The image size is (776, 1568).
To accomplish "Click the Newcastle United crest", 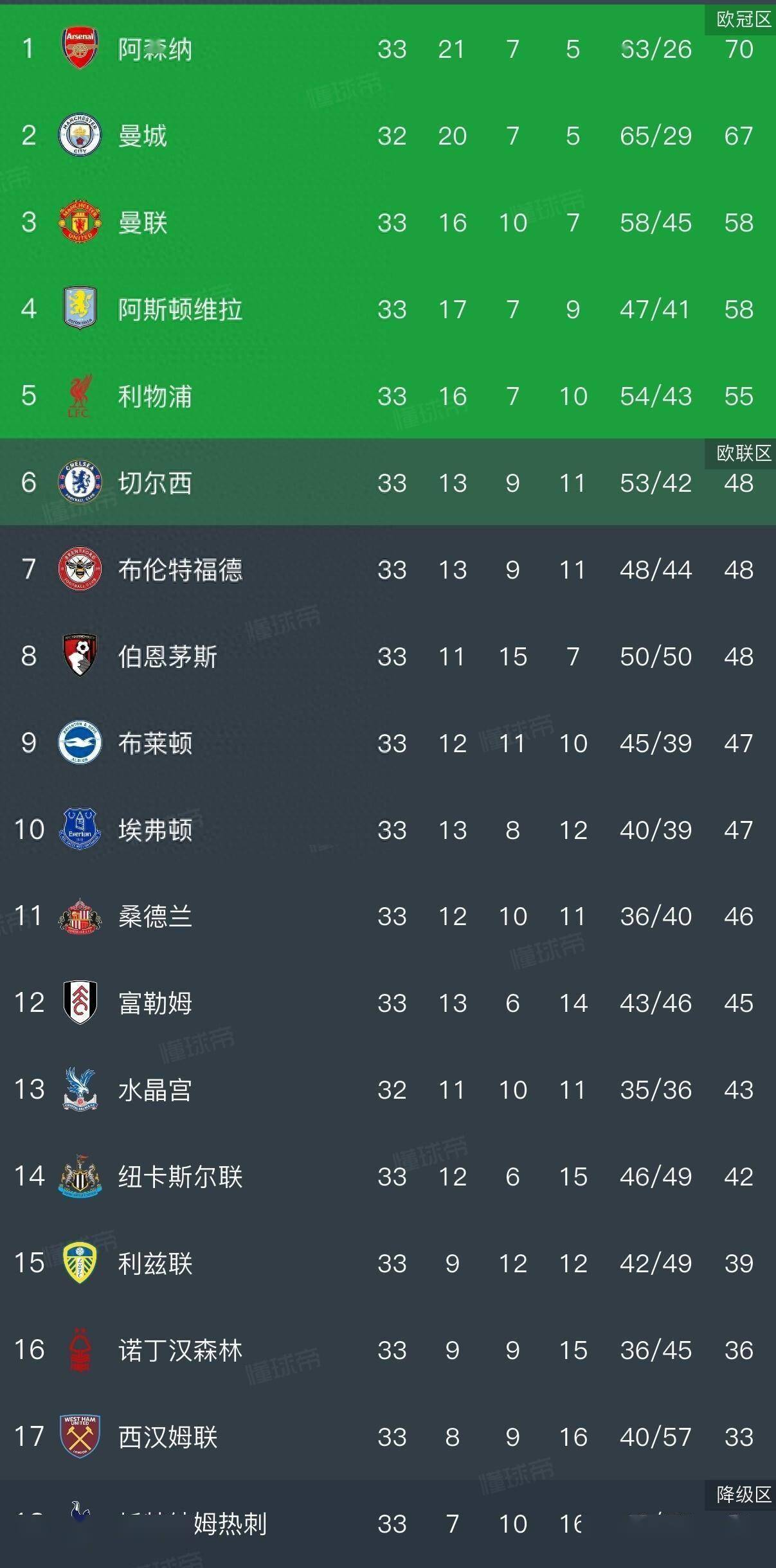I will point(80,1176).
